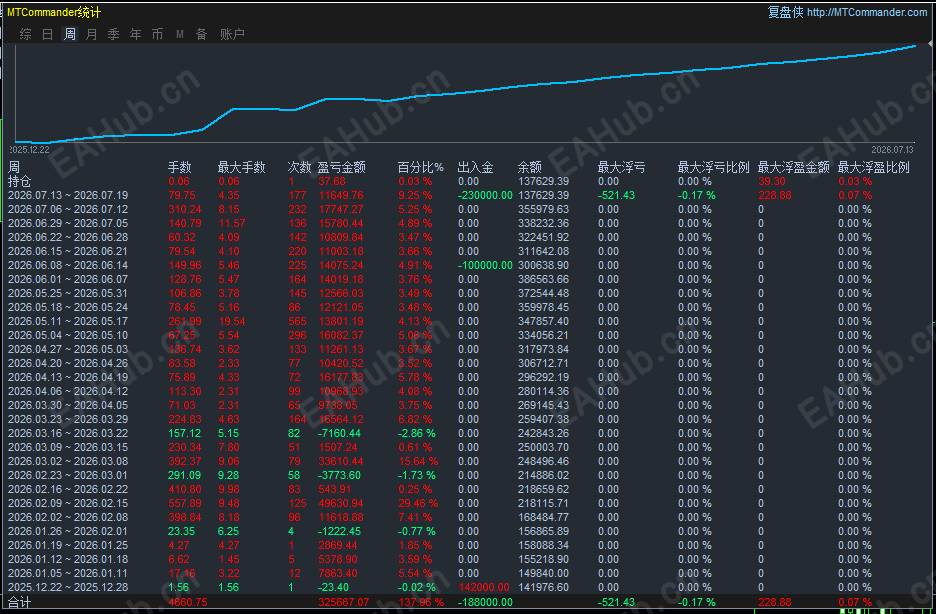Image resolution: width=936 pixels, height=614 pixels.
Task: Click the 49630.94 profit value
Action: tap(341, 504)
